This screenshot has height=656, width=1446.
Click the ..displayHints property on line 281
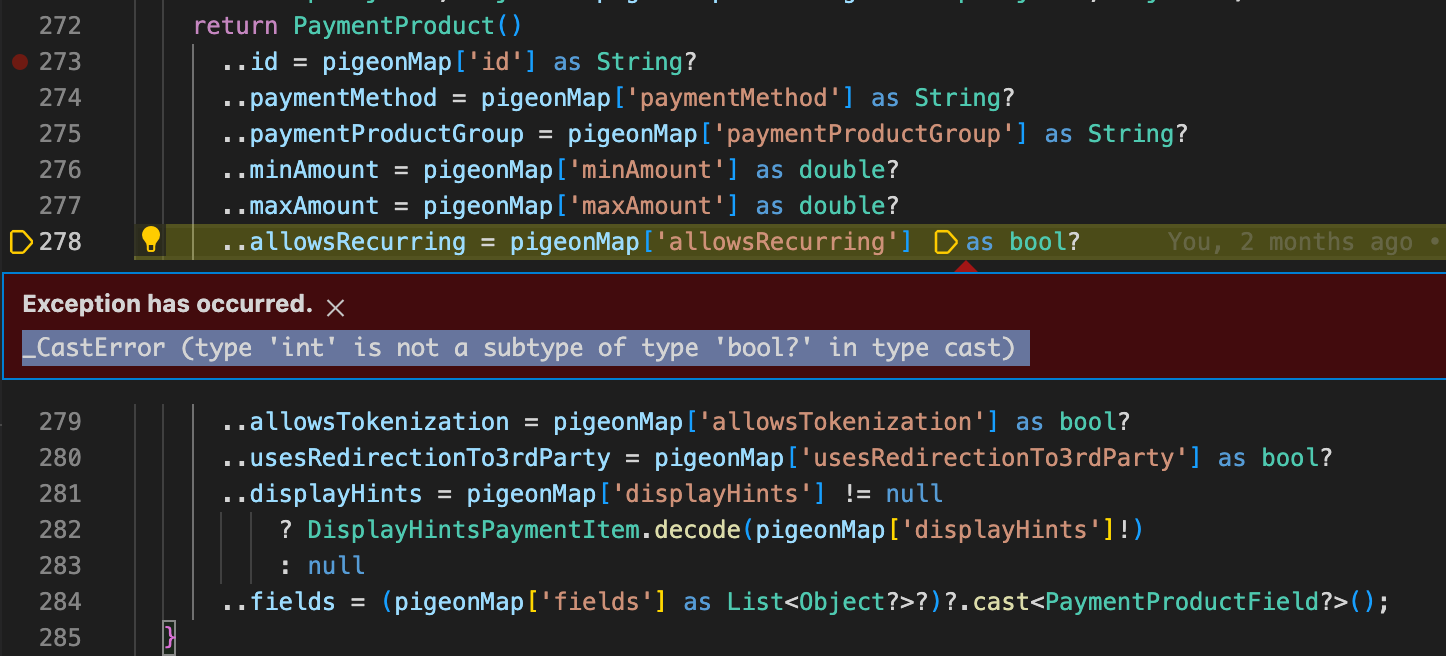322,494
